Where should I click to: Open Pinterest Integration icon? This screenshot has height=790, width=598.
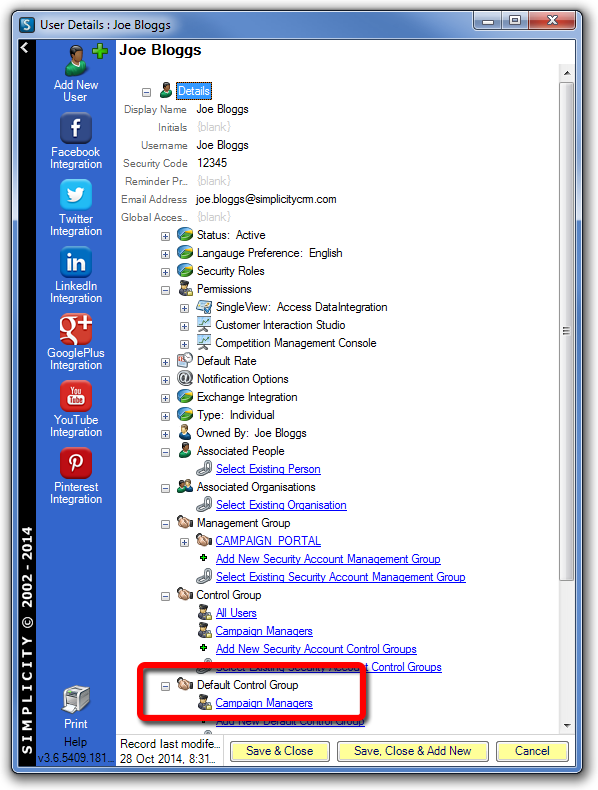[76, 463]
